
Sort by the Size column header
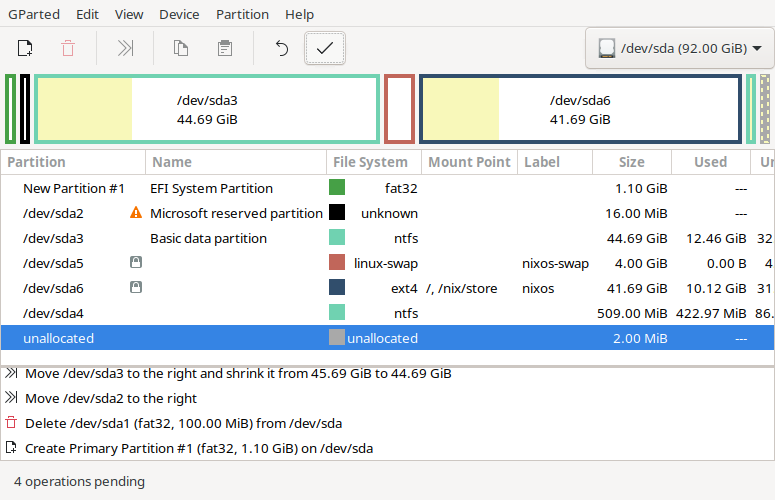pos(631,162)
